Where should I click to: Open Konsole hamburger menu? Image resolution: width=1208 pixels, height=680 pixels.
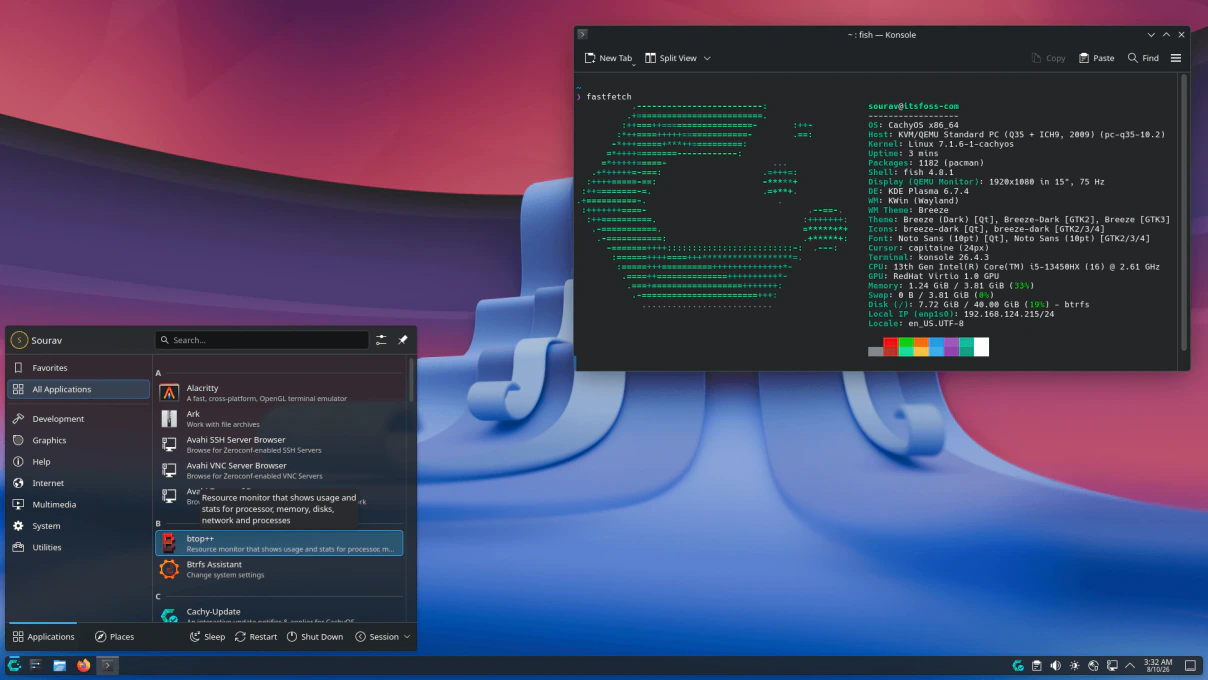pos(1176,58)
